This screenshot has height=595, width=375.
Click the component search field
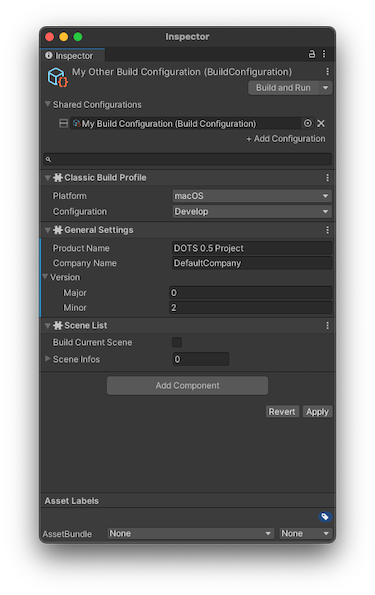coord(188,159)
